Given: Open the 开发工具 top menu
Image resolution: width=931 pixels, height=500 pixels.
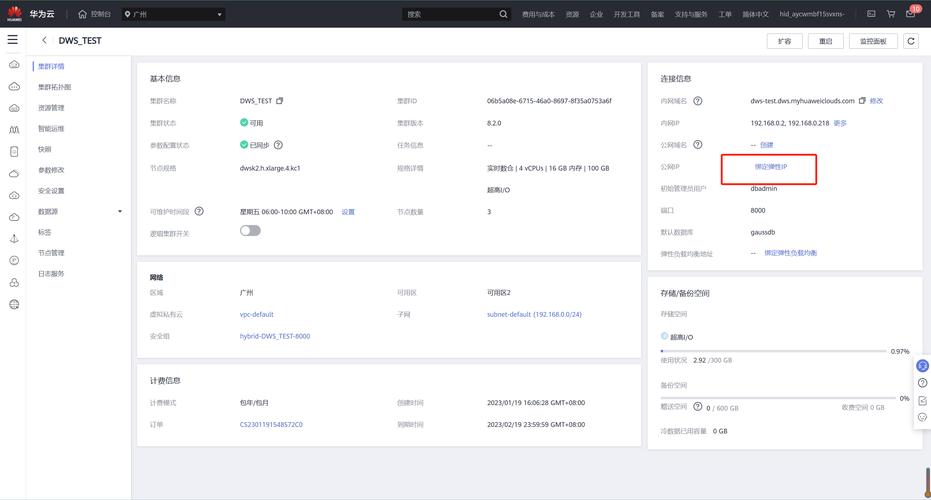Looking at the screenshot, I should coord(626,14).
